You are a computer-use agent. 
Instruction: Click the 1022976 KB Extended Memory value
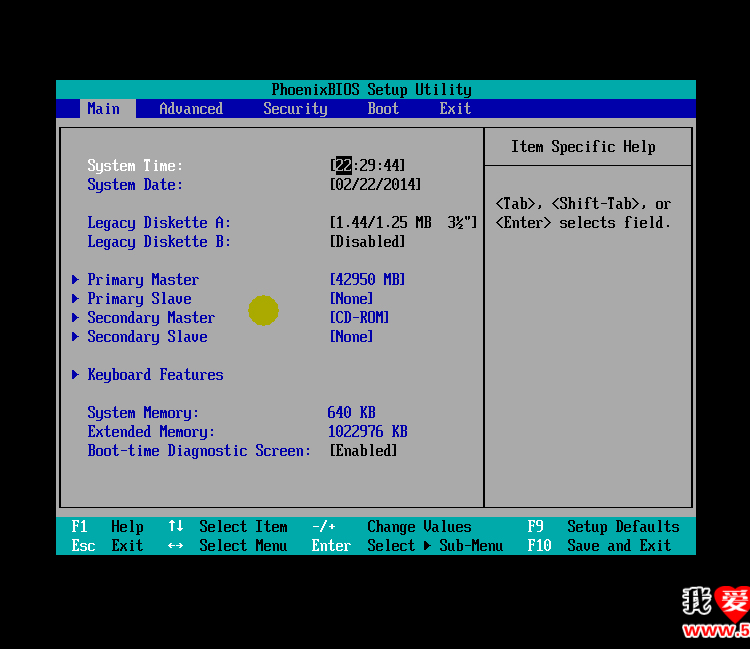367,431
